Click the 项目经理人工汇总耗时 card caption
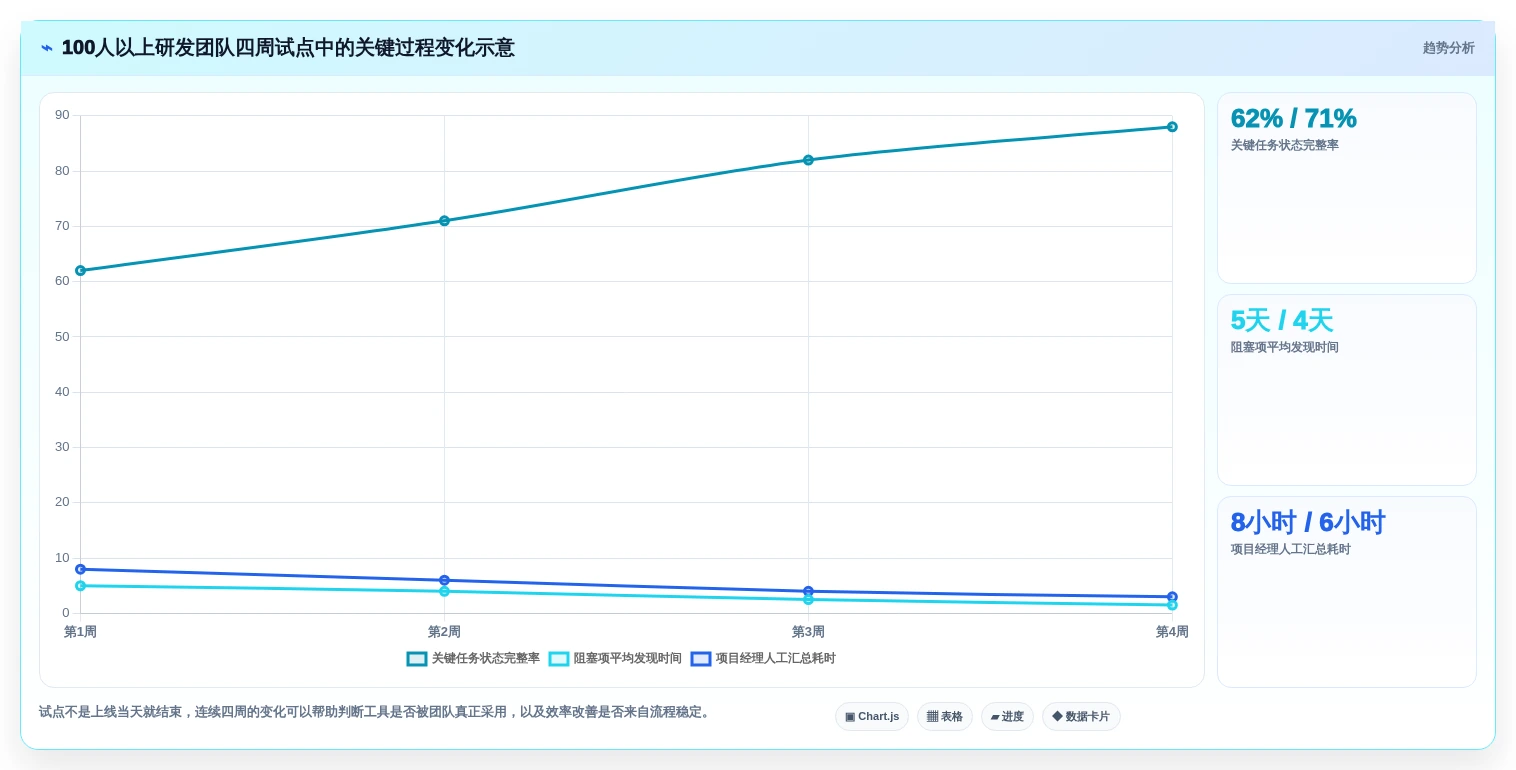This screenshot has width=1516, height=770. coord(1290,549)
